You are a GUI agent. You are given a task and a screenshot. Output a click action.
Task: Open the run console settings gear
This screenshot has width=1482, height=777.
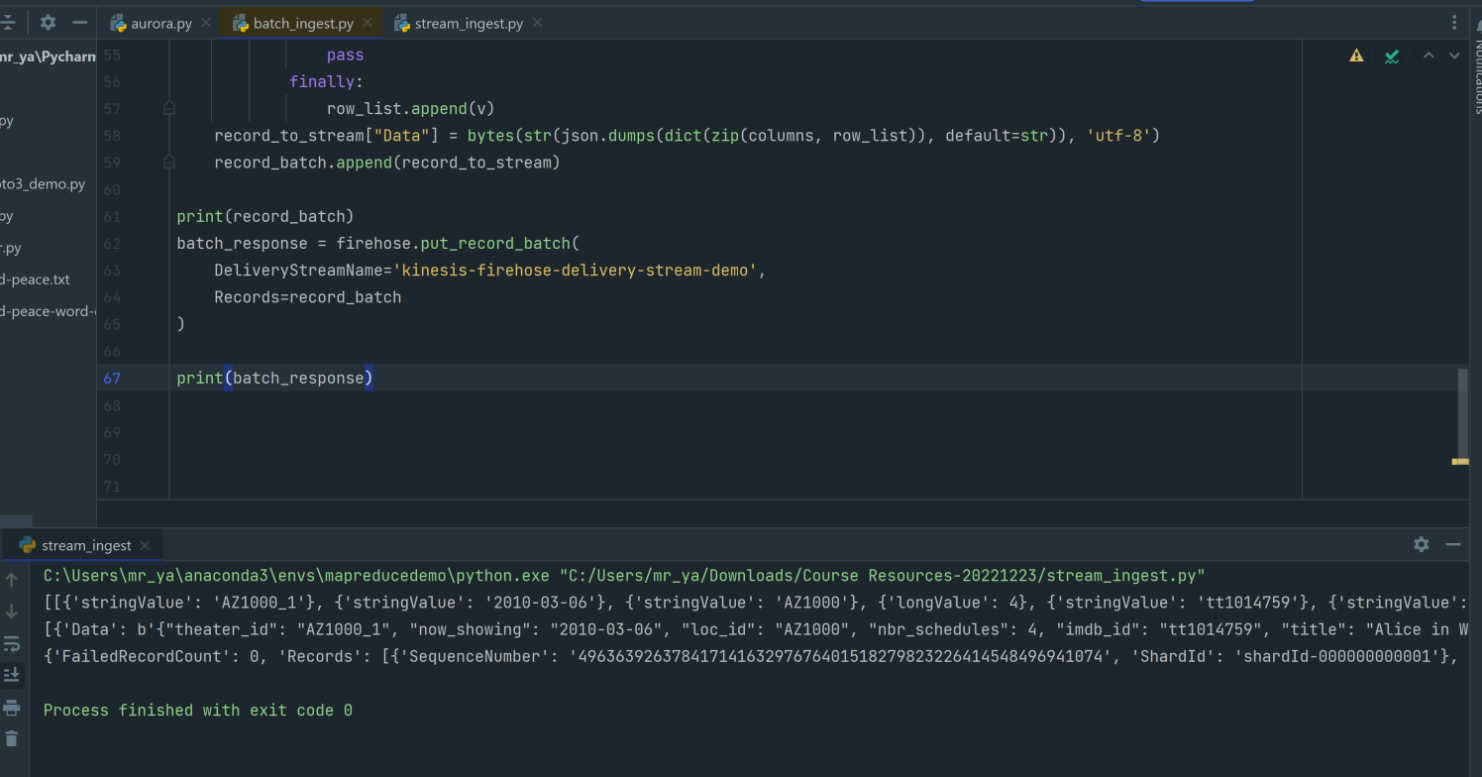(1421, 544)
